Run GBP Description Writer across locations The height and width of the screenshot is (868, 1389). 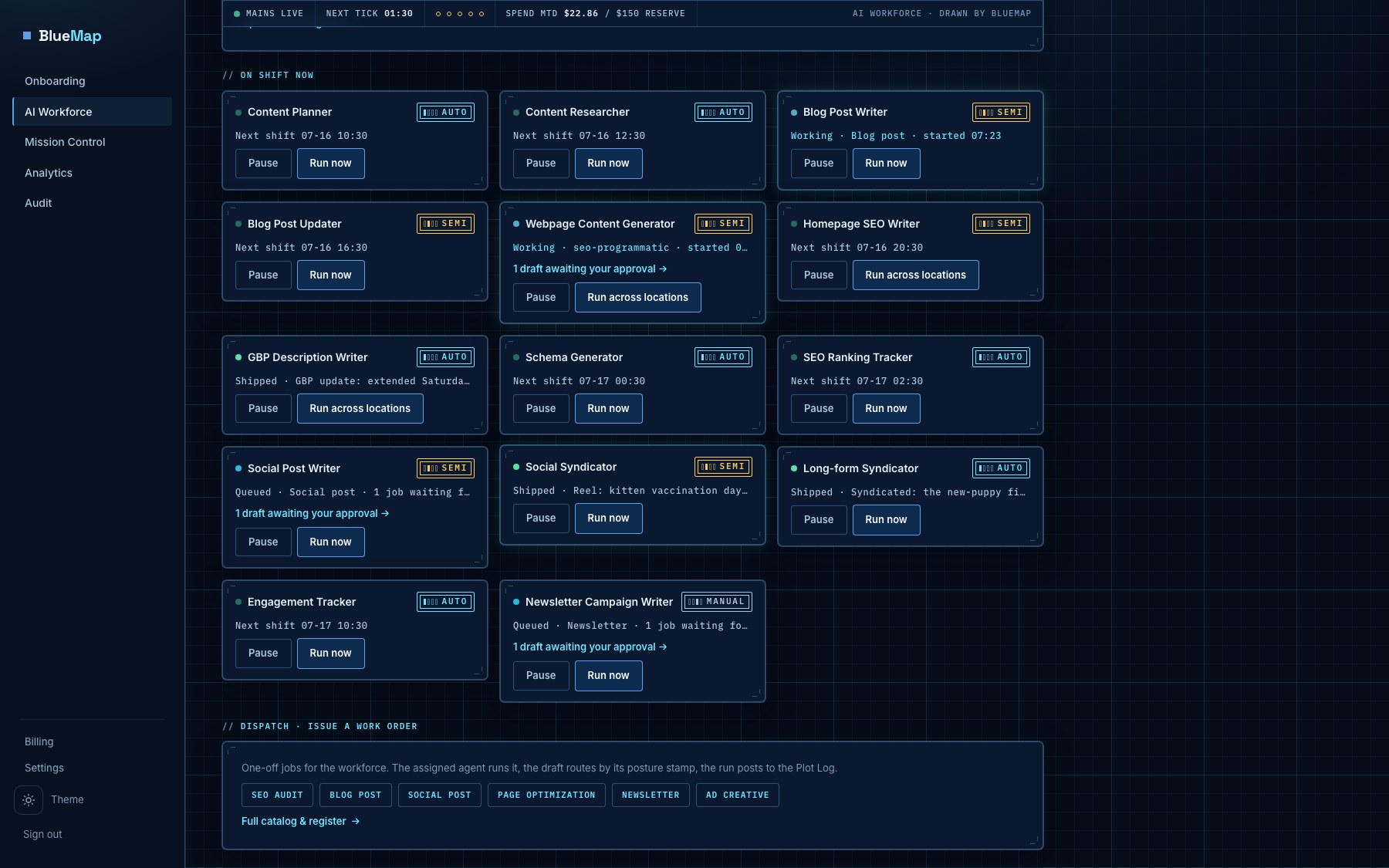click(360, 409)
